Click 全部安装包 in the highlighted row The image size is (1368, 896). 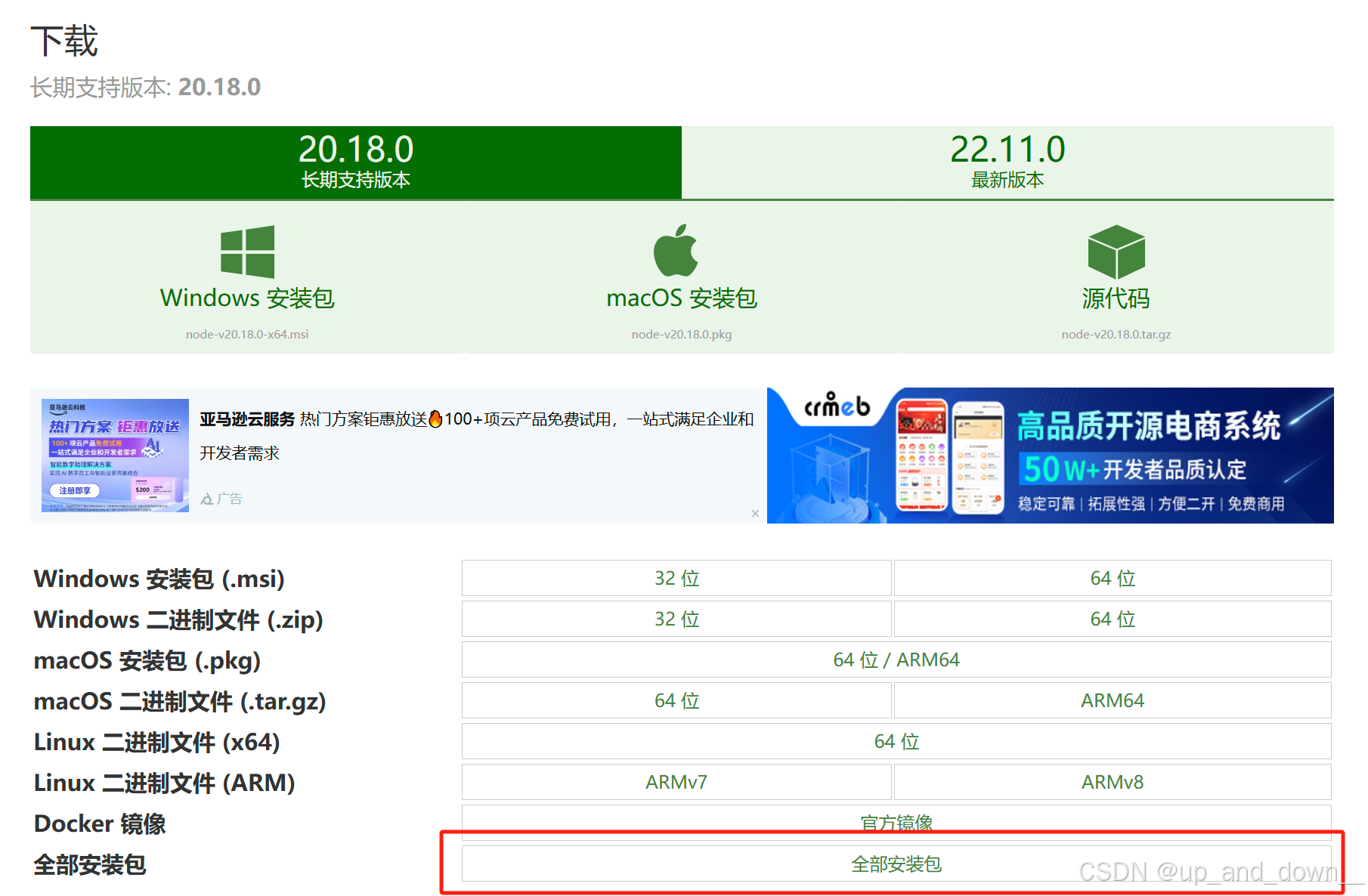coord(896,864)
